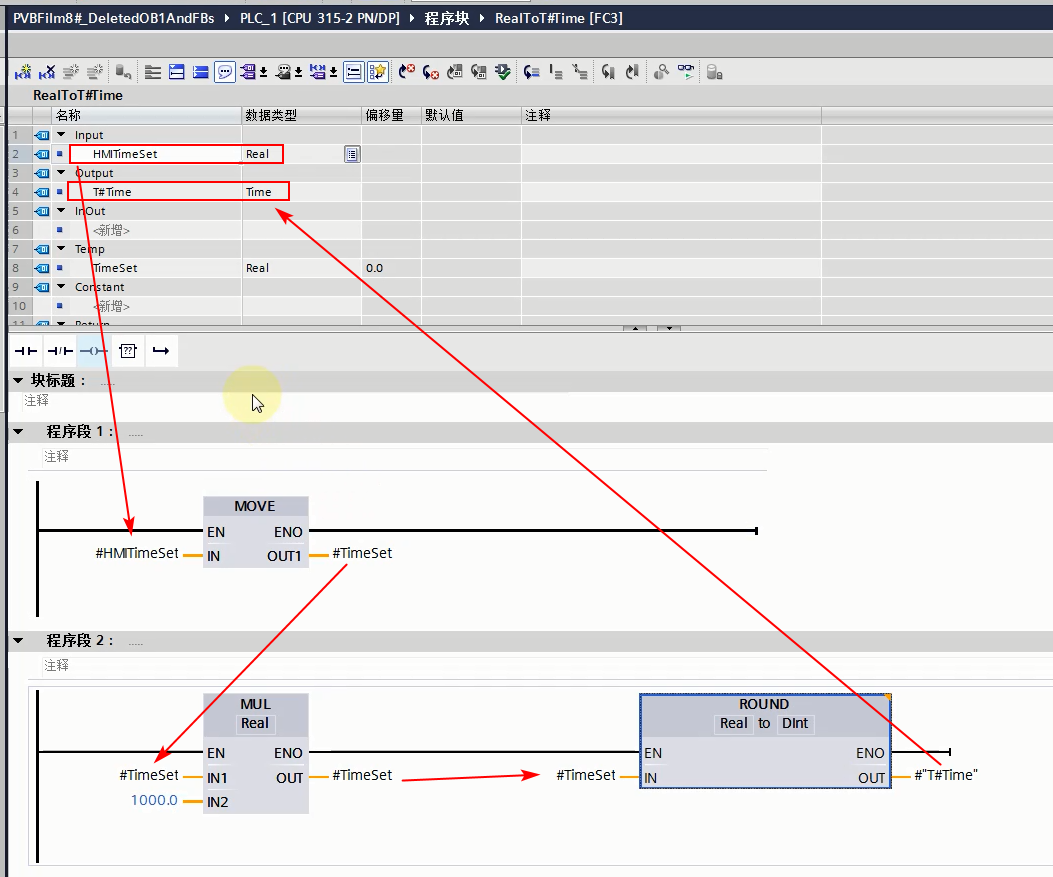Delete network using the toolbar icon

pyautogui.click(x=47, y=72)
